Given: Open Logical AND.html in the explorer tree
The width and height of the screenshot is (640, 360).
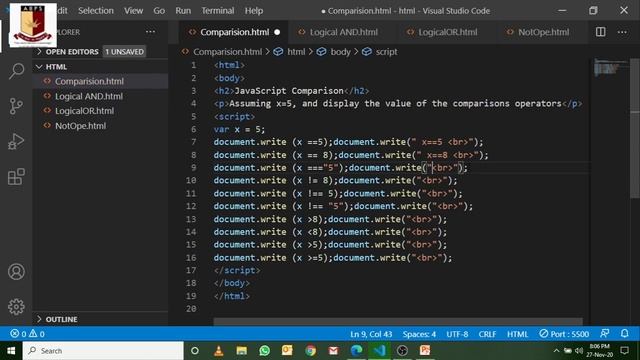Looking at the screenshot, I should (x=89, y=96).
